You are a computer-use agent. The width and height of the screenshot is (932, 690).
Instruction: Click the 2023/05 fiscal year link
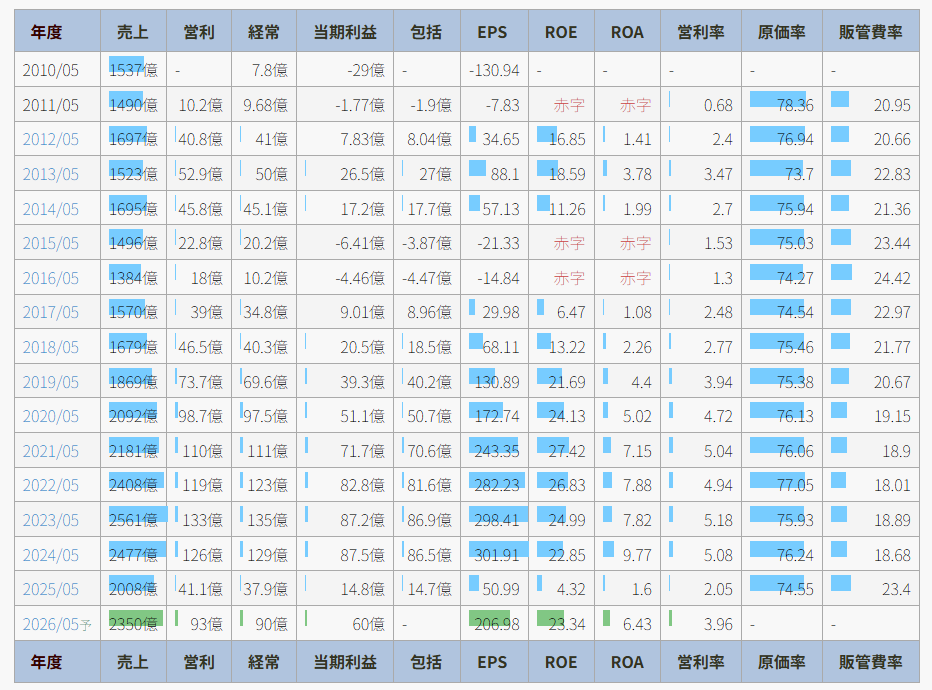[51, 520]
